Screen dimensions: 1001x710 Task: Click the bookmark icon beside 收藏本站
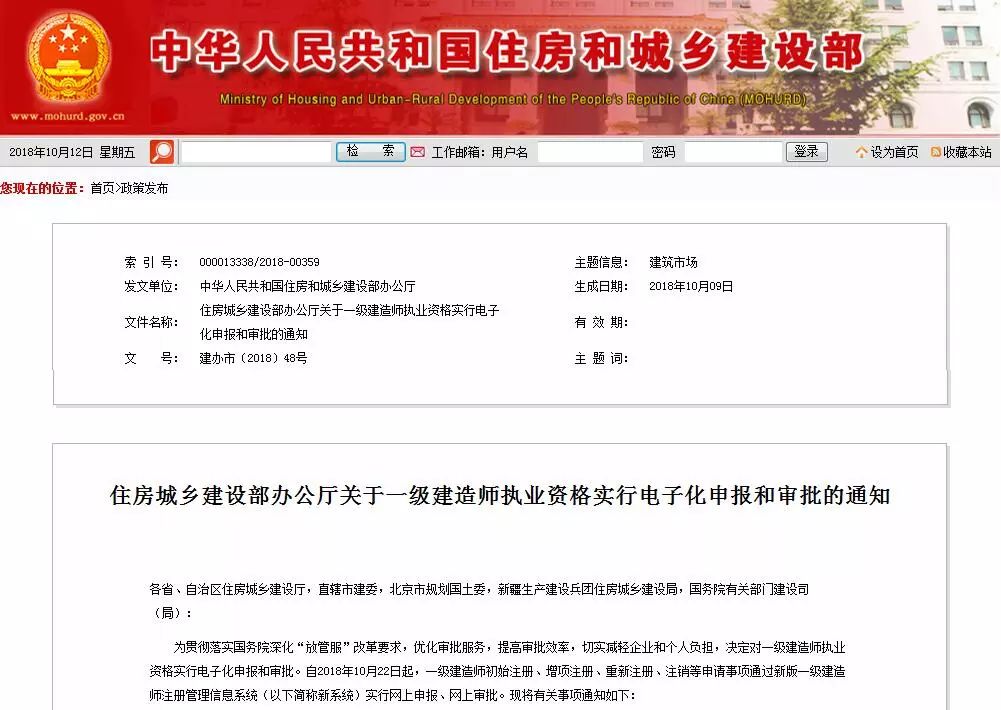coord(935,152)
